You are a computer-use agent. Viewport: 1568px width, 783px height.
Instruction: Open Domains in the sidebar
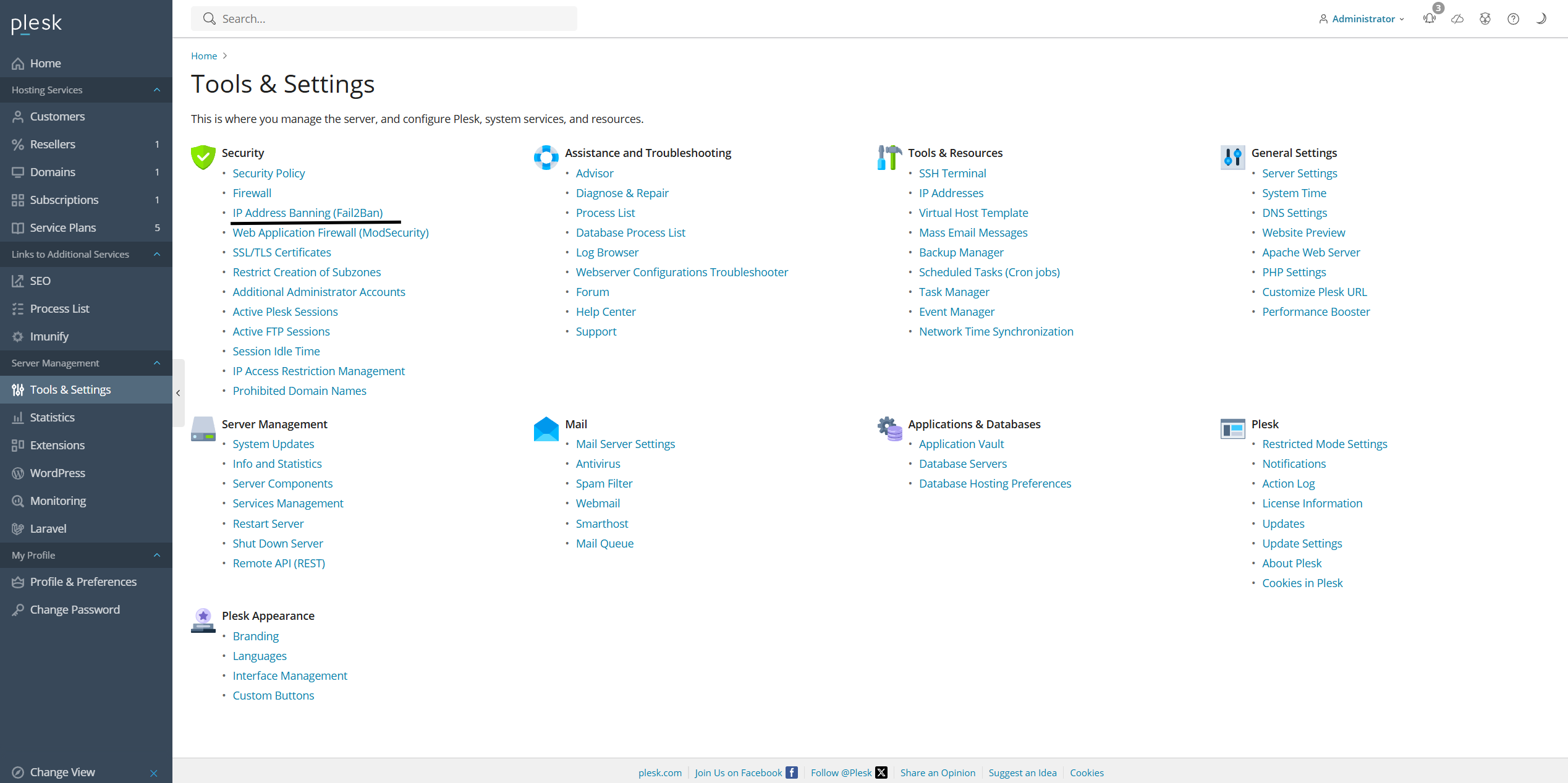click(x=86, y=172)
